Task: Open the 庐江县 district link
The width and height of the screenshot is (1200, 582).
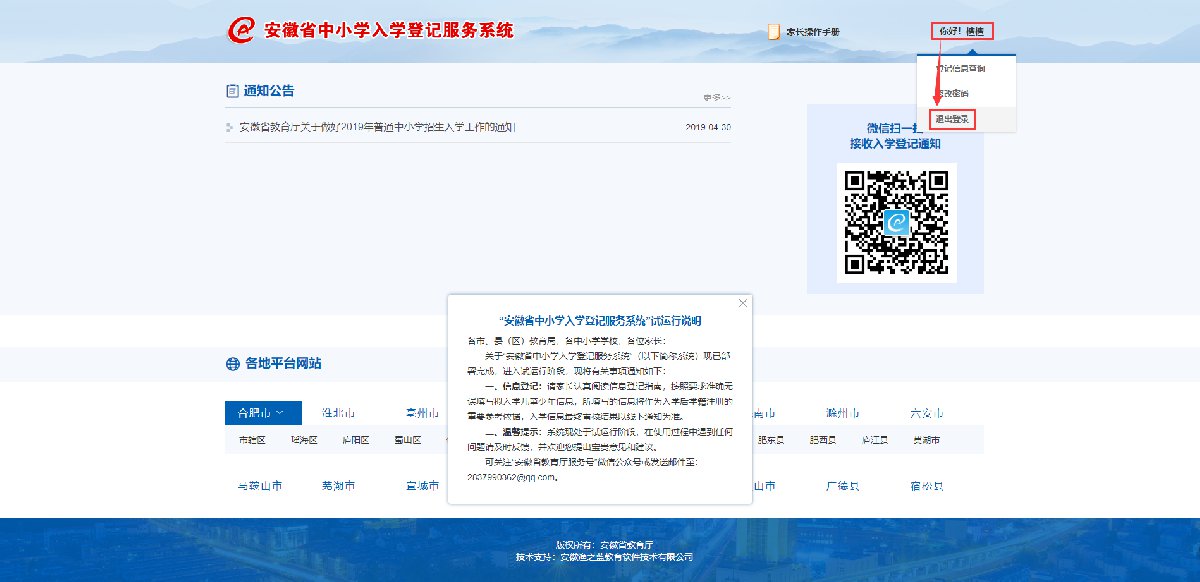Action: coord(874,439)
